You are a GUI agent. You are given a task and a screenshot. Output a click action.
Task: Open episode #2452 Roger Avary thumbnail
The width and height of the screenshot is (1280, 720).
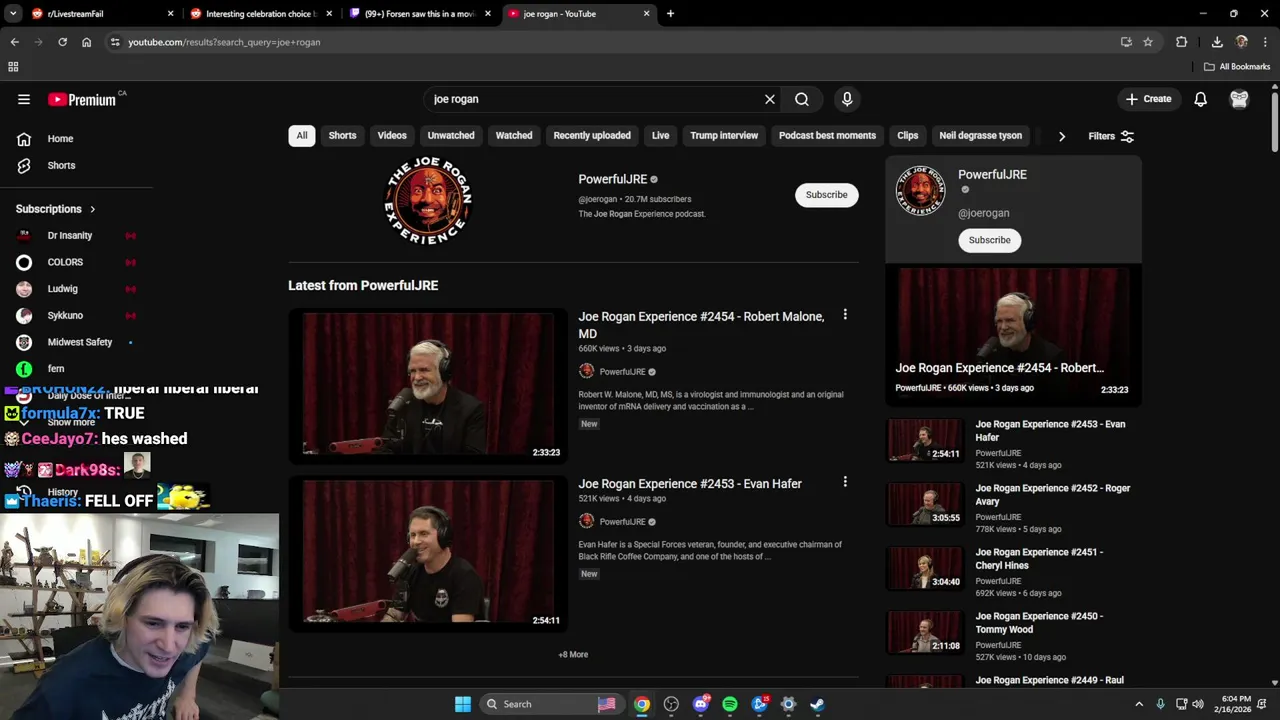[926, 504]
